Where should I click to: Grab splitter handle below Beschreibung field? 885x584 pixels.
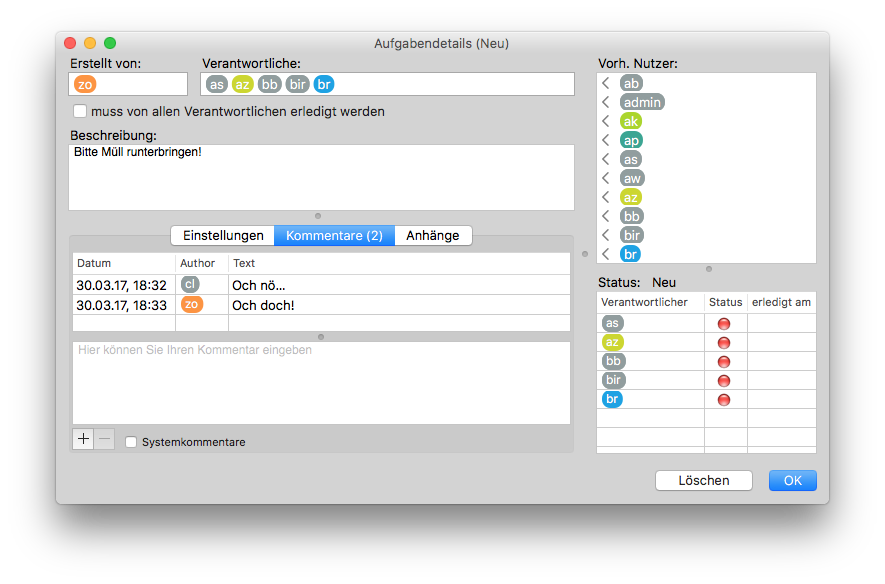click(318, 216)
